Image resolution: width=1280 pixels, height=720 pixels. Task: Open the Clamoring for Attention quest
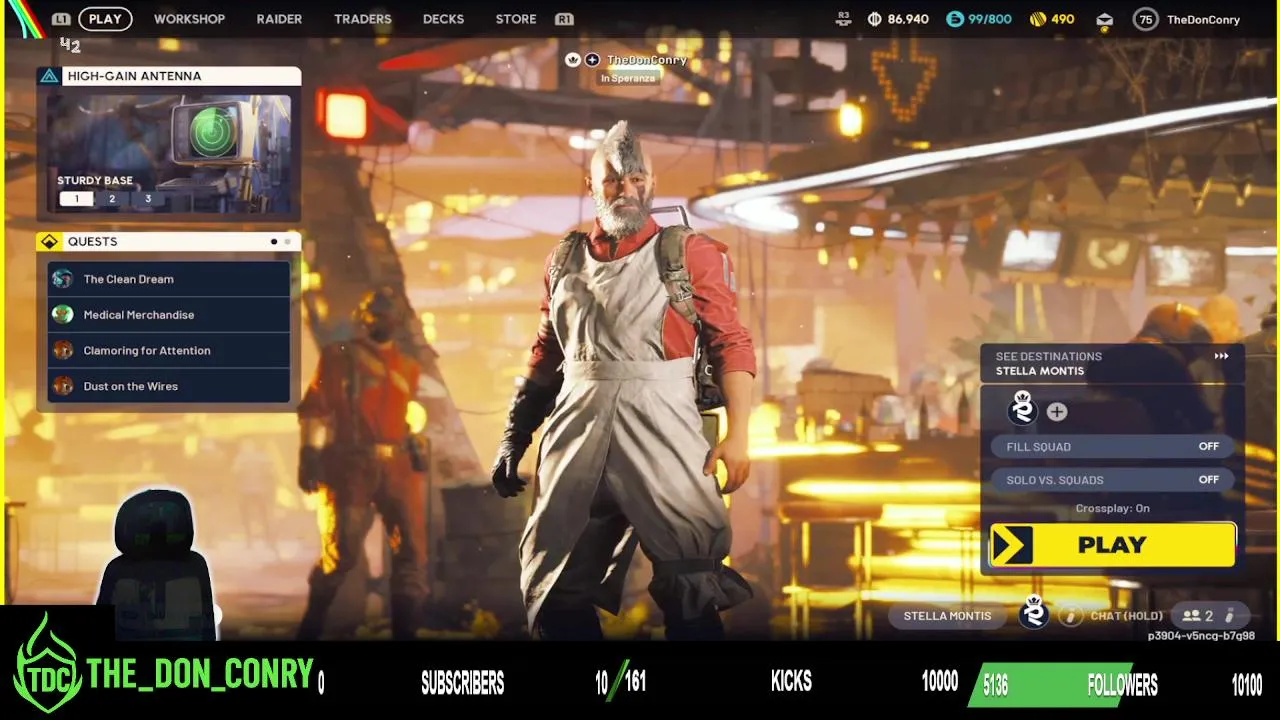click(x=169, y=350)
